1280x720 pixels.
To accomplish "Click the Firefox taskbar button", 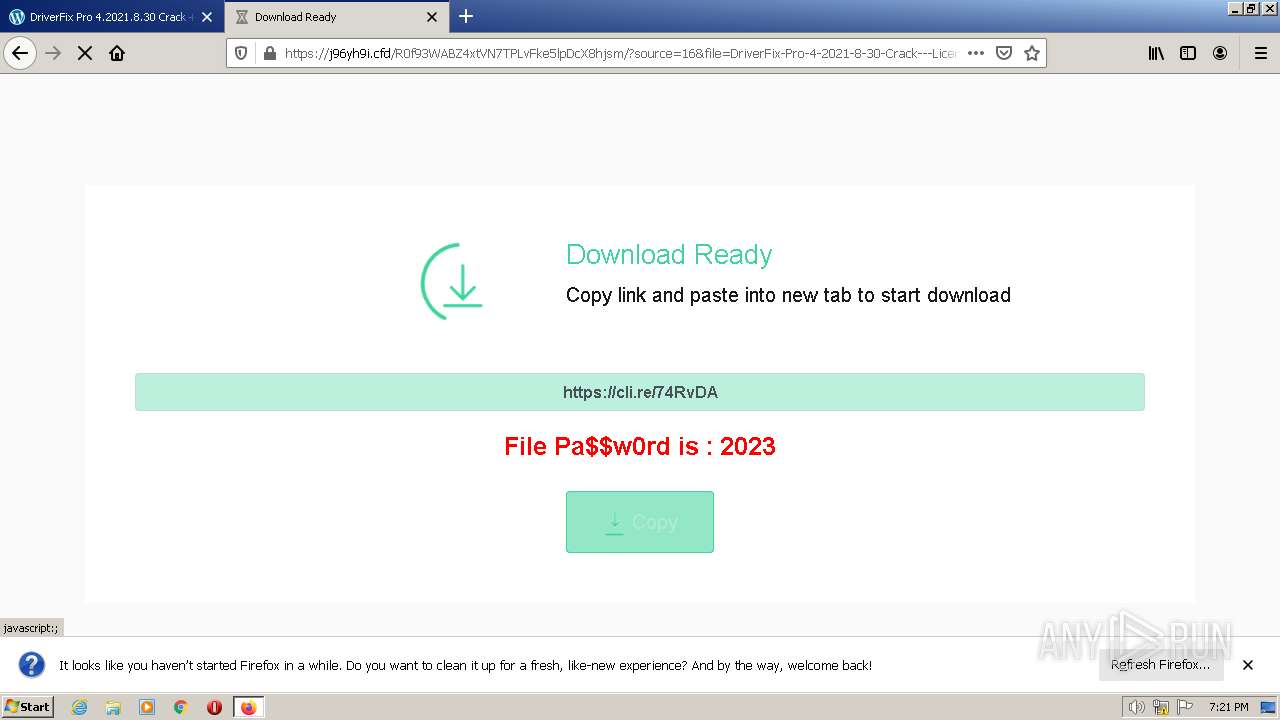I will tap(248, 707).
